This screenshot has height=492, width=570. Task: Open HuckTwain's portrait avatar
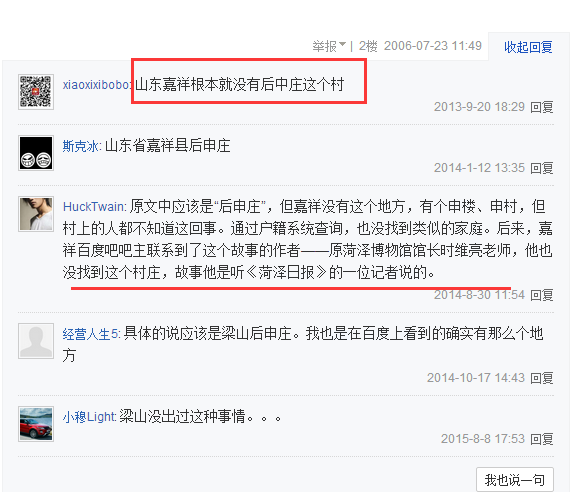[36, 214]
